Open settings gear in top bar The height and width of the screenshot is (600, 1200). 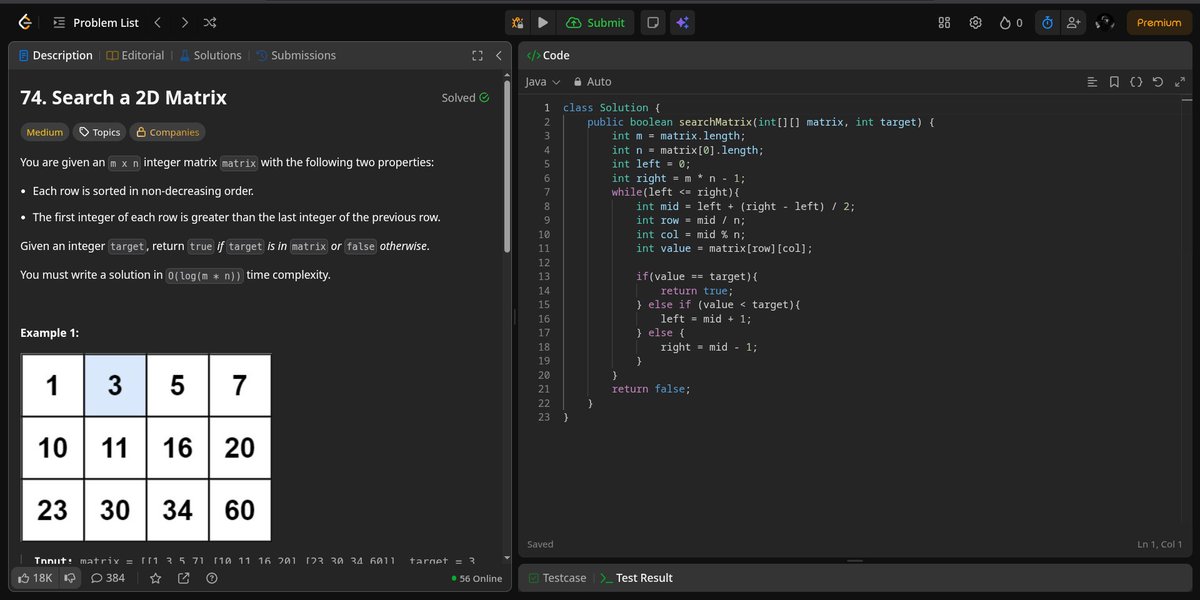coord(976,22)
